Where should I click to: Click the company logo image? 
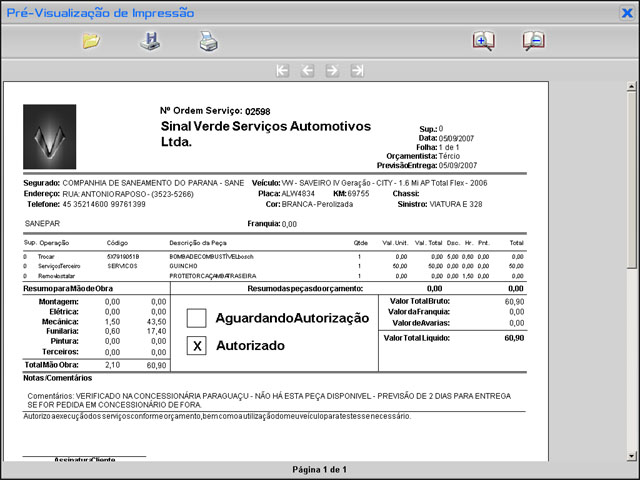(49, 137)
